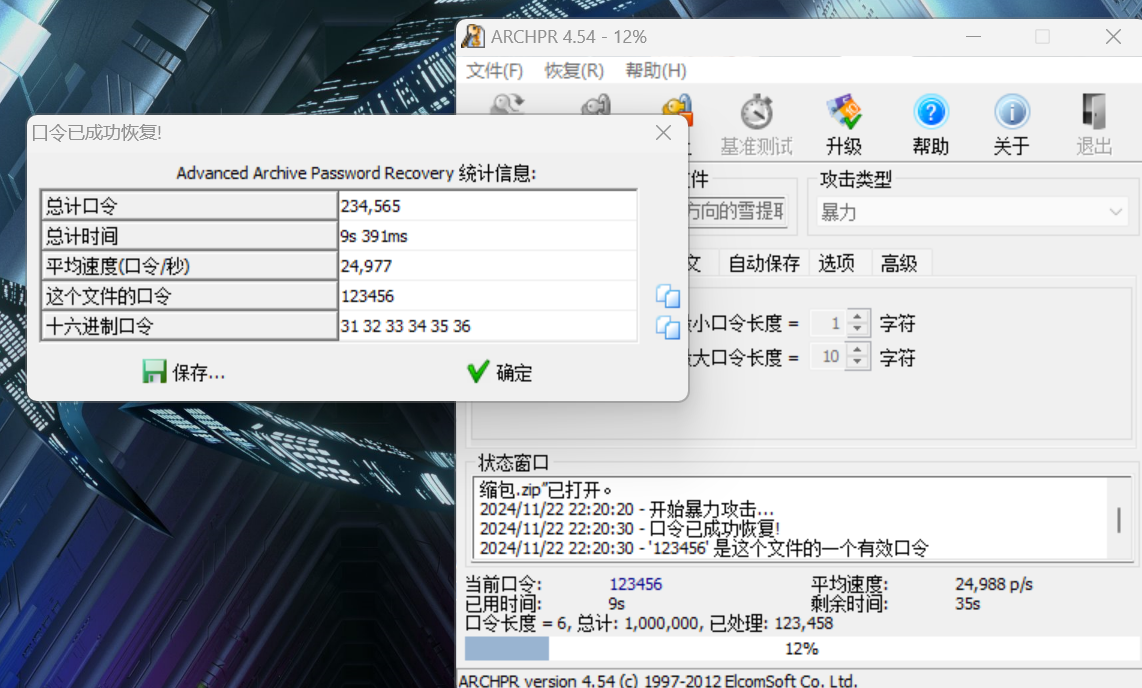Click the log line '123456' 是这个文件的一个有效口令
Viewport: 1142px width, 688px height.
pos(704,548)
